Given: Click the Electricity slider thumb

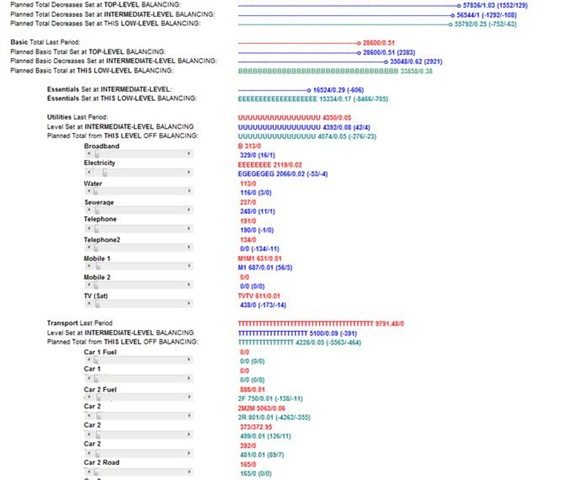Looking at the screenshot, I should point(105,173).
